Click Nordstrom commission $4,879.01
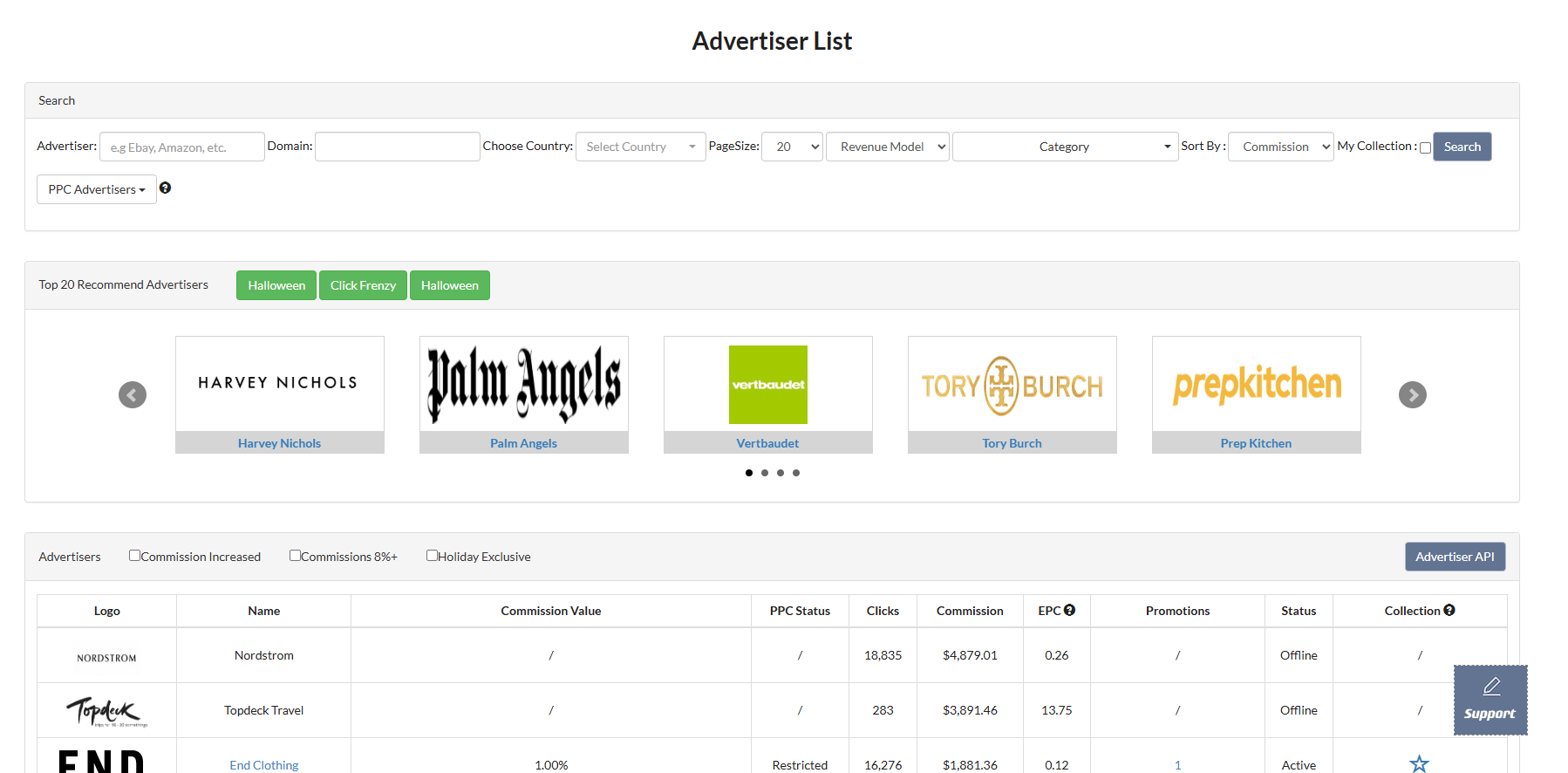This screenshot has width=1568, height=773. click(x=970, y=655)
